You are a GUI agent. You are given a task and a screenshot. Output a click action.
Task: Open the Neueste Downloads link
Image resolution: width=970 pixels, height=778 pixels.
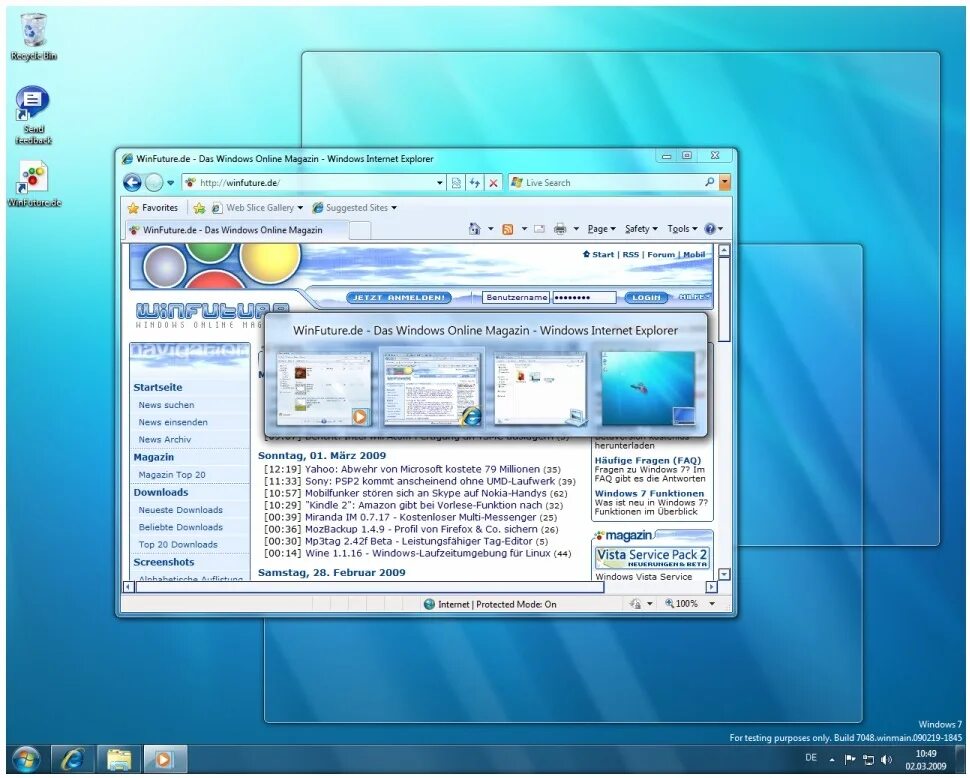(x=181, y=510)
